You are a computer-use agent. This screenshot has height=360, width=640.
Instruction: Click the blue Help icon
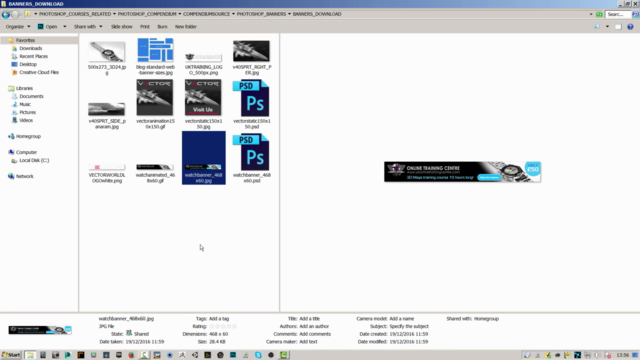click(x=630, y=27)
